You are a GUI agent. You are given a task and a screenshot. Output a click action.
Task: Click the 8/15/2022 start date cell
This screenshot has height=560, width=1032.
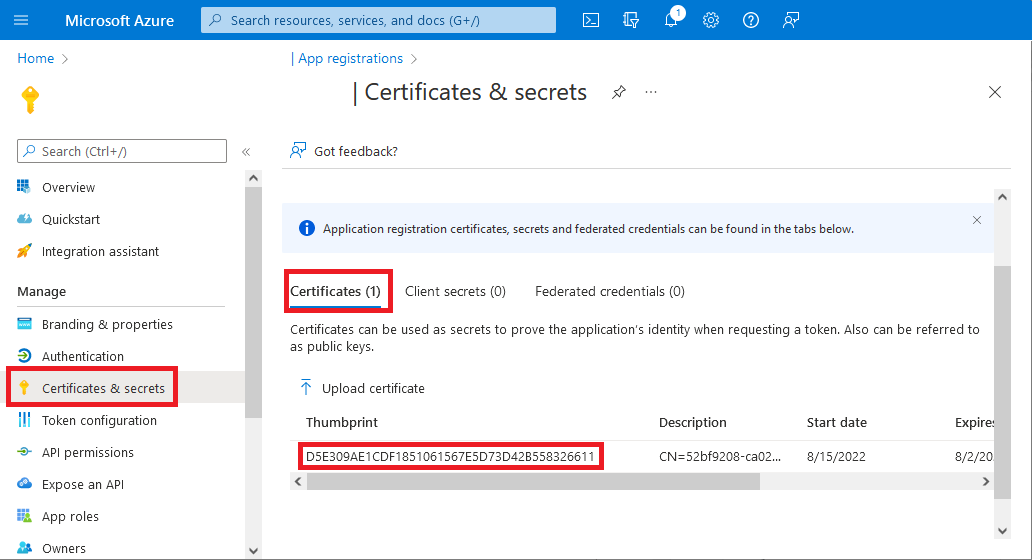[836, 457]
